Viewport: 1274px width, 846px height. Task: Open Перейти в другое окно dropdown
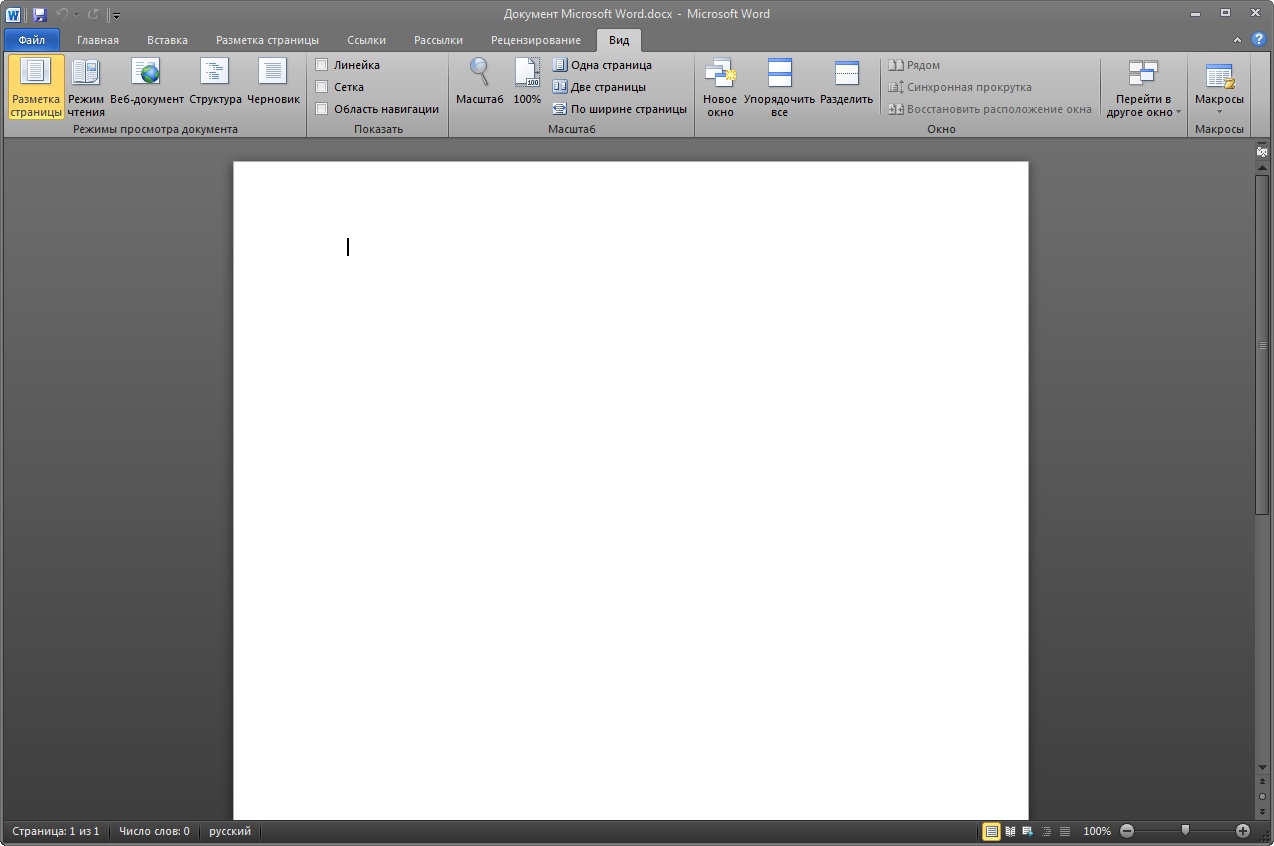(x=1143, y=106)
